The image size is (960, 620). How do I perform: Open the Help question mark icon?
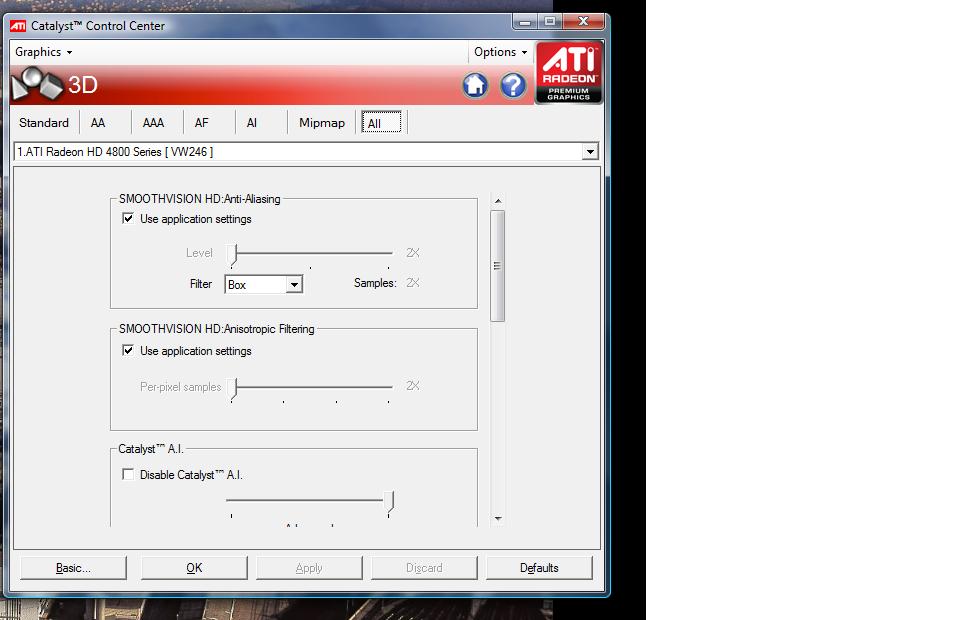point(513,85)
